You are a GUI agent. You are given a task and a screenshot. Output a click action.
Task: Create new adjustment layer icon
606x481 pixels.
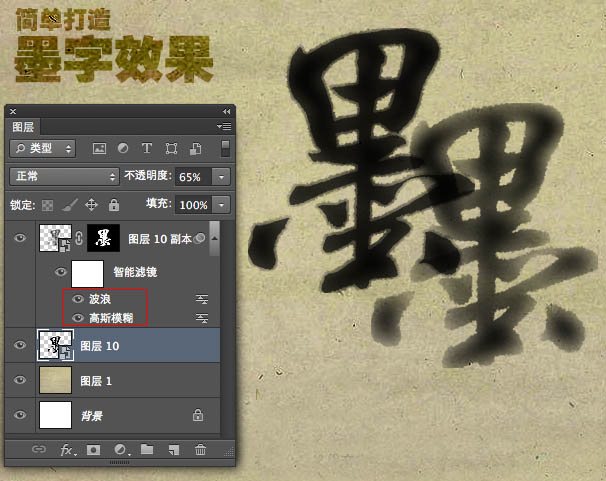120,450
